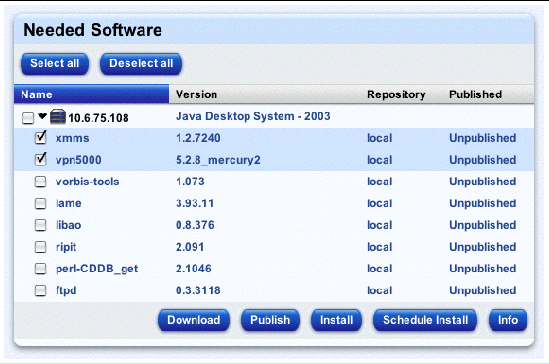Viewport: 549px width, 364px height.
Task: Click version 1.073 of vorbis-tools
Action: pos(190,181)
